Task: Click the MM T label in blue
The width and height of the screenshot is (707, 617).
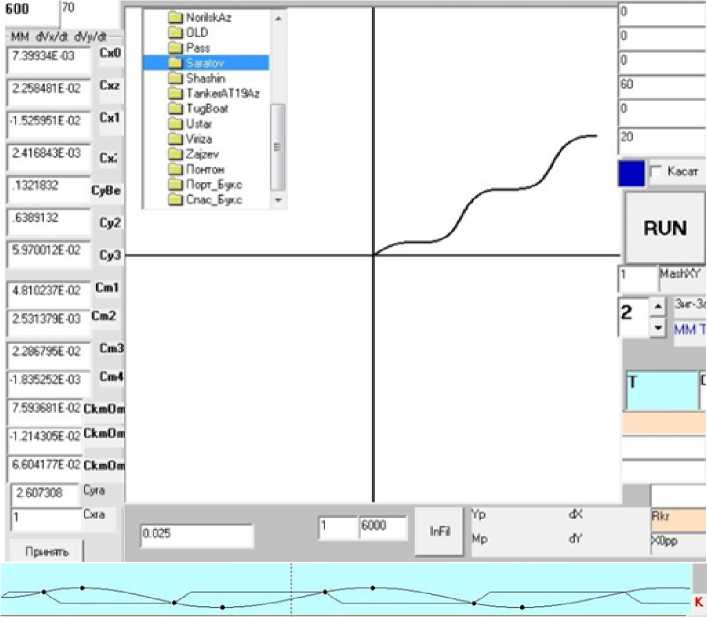Action: point(690,329)
